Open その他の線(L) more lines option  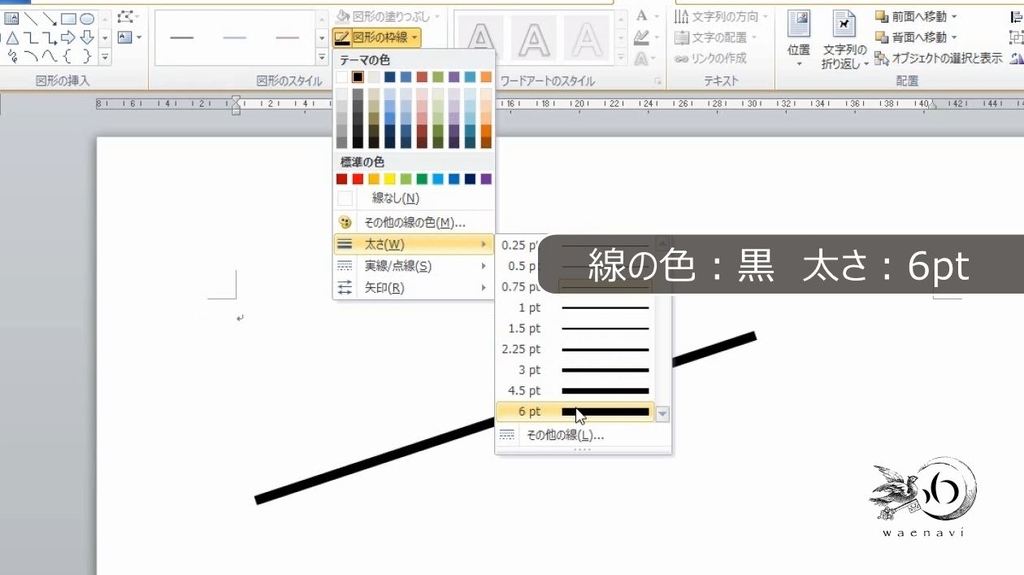(583, 435)
